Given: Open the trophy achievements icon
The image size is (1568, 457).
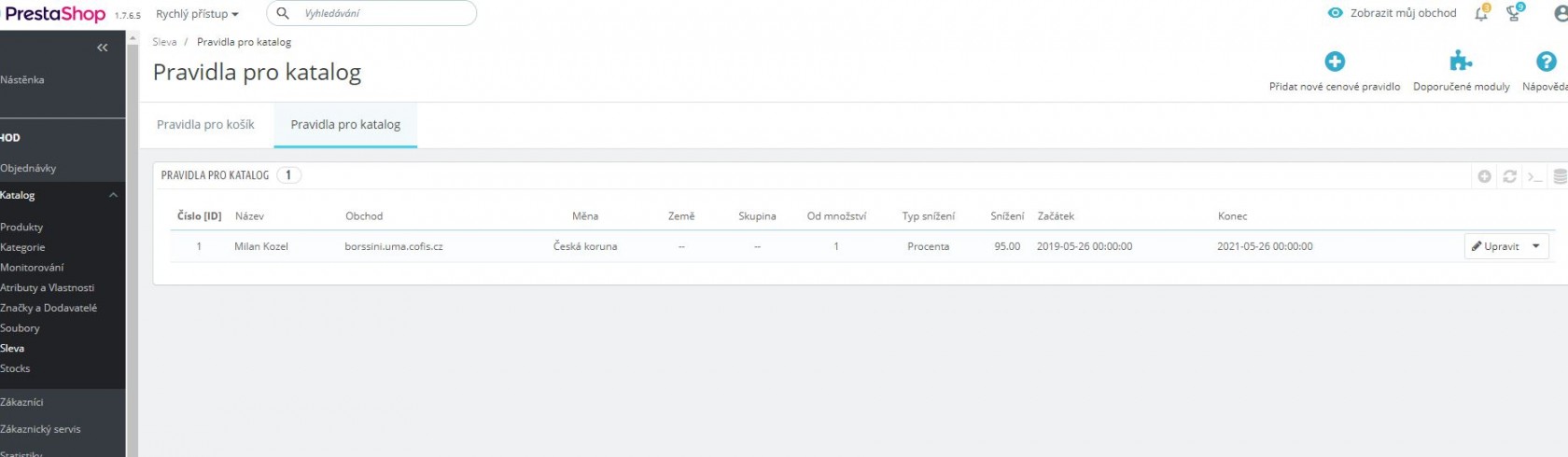Looking at the screenshot, I should (x=1514, y=13).
